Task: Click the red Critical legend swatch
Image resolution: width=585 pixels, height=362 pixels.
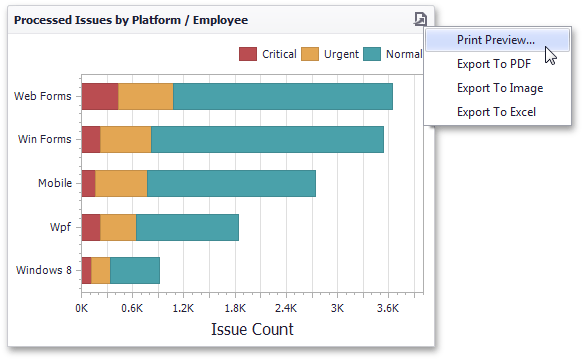Action: pos(248,54)
